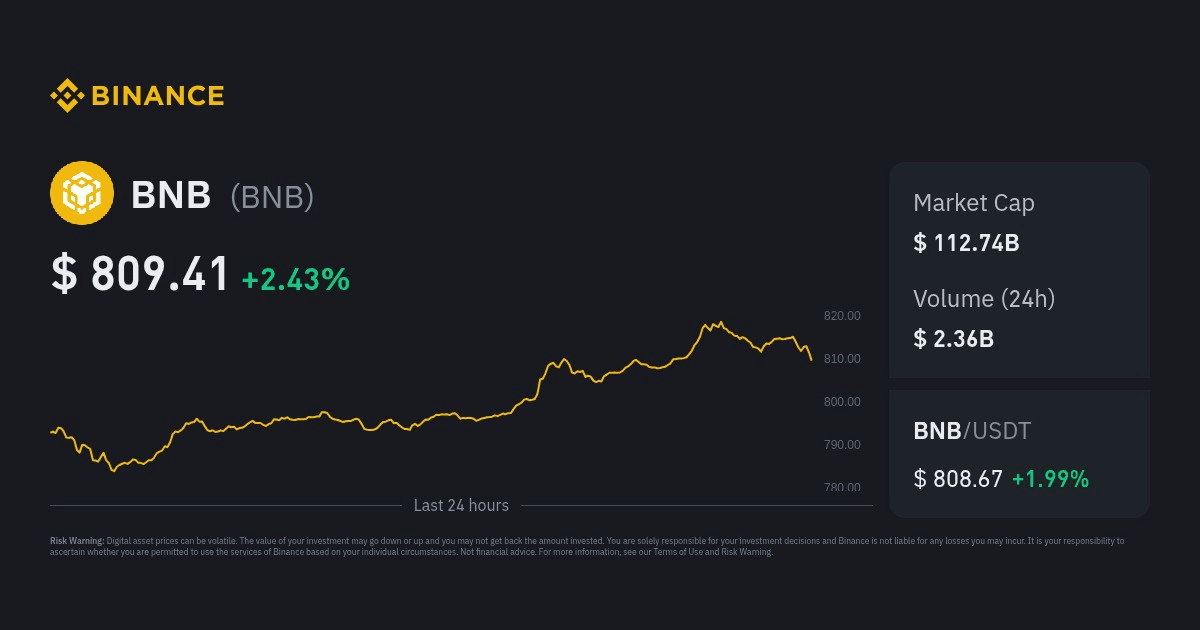Click the Binance diamond logo icon
The image size is (1200, 630).
pos(67,96)
